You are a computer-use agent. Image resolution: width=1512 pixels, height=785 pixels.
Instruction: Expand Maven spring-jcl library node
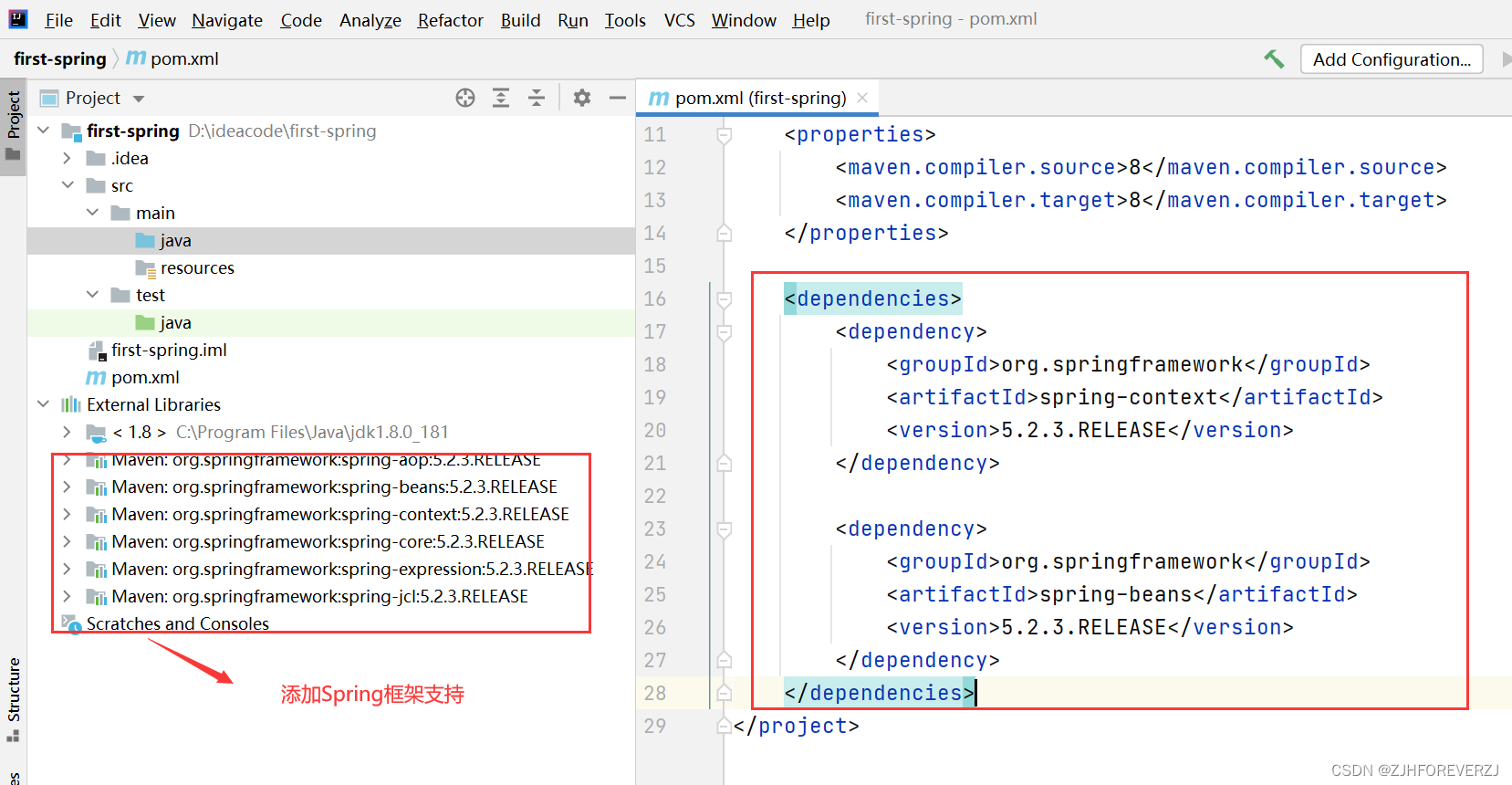tap(68, 596)
